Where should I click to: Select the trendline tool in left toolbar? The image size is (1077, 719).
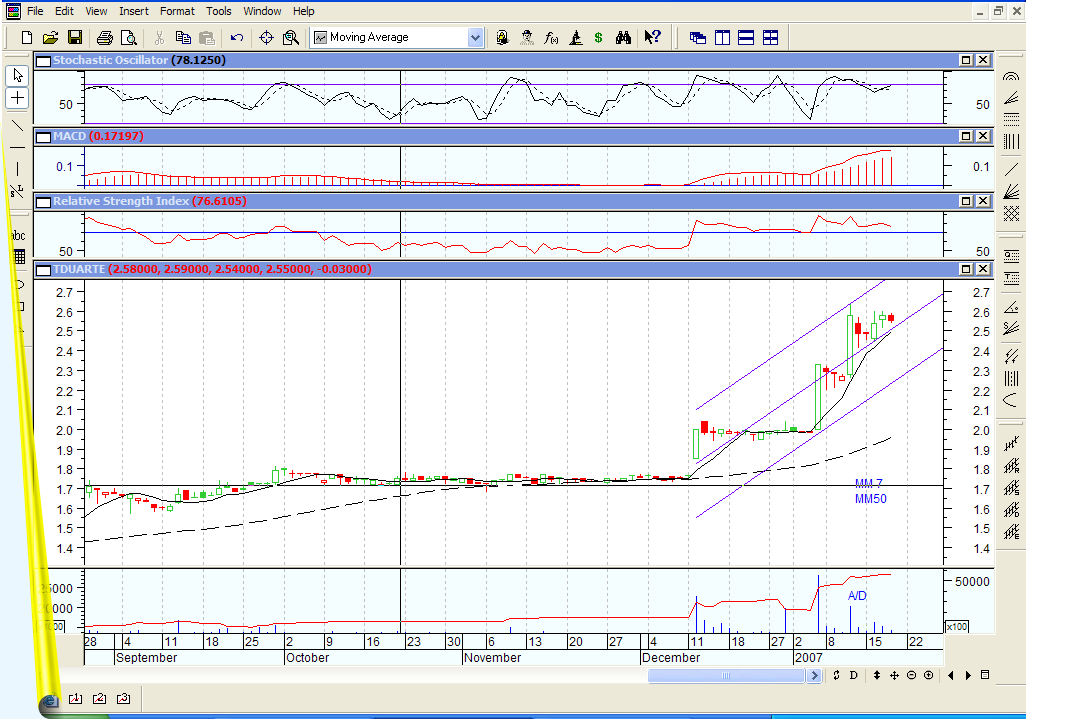[x=18, y=125]
